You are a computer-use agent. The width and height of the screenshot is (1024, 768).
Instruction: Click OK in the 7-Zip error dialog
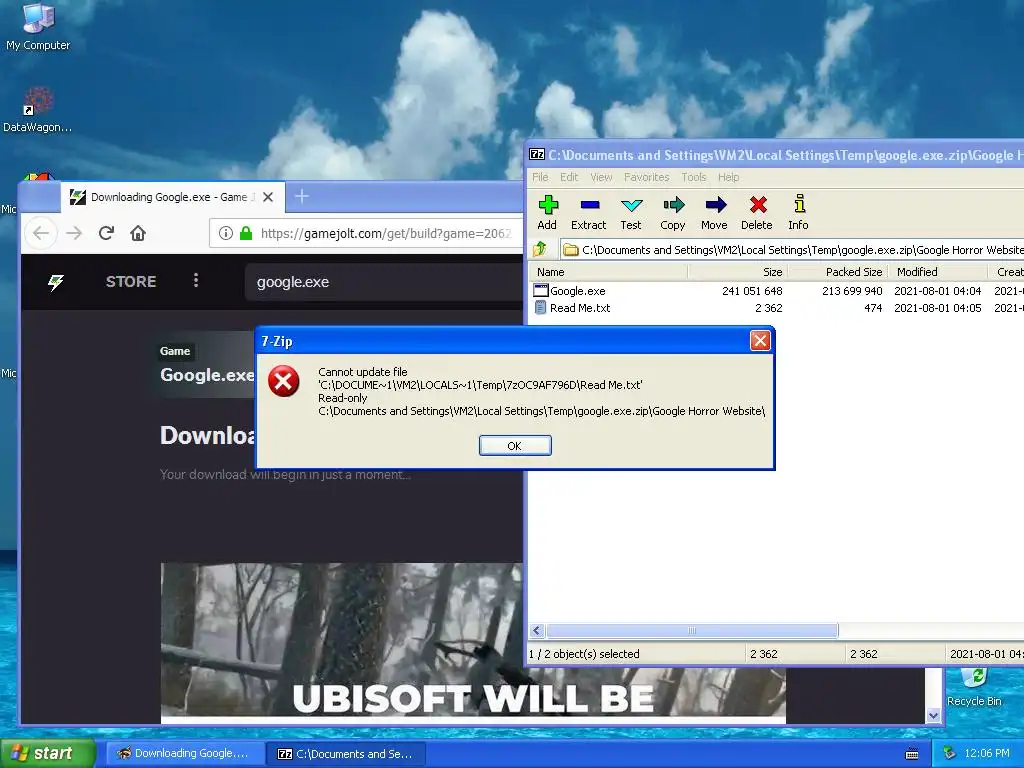pos(515,445)
